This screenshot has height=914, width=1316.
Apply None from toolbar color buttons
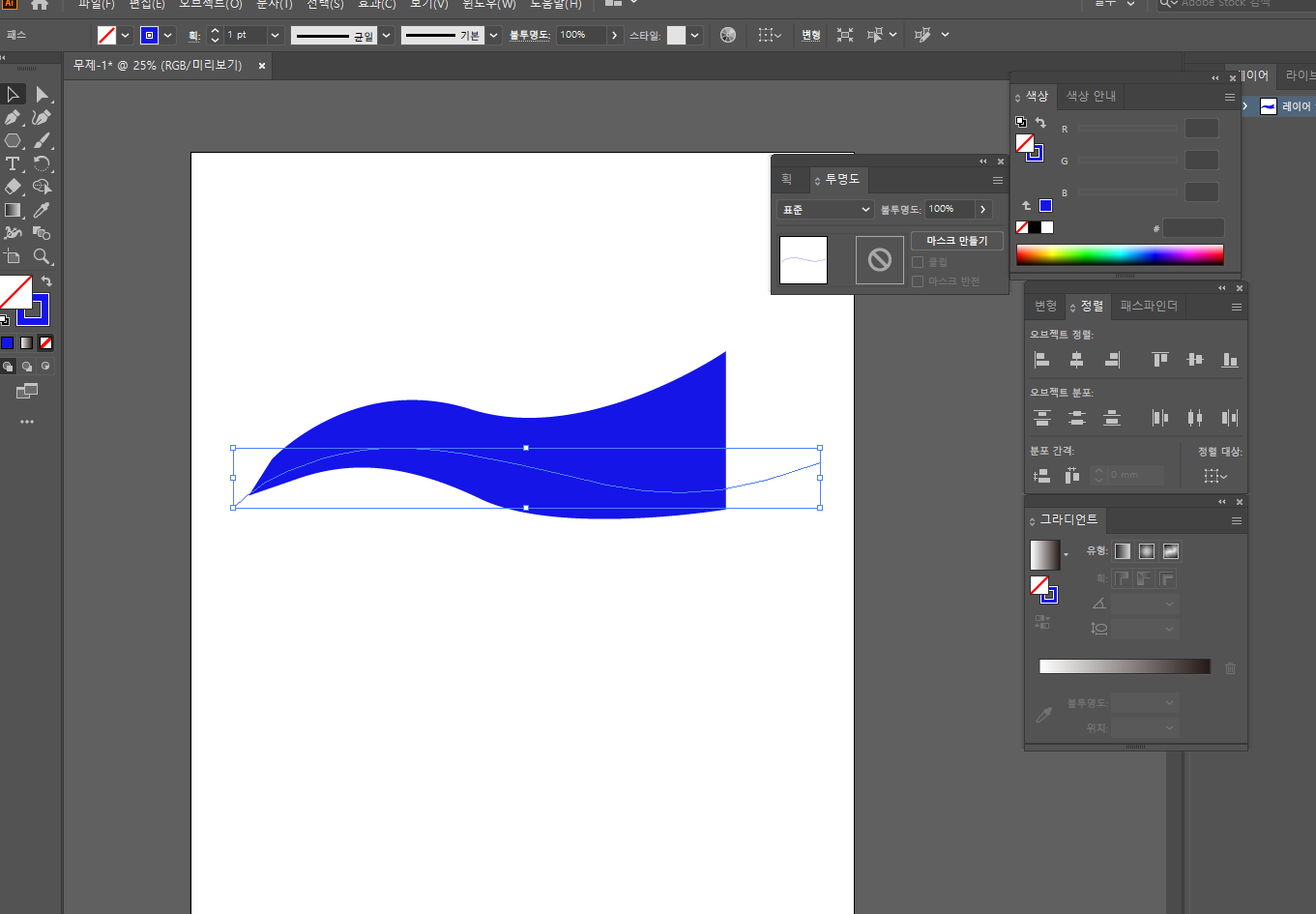45,342
